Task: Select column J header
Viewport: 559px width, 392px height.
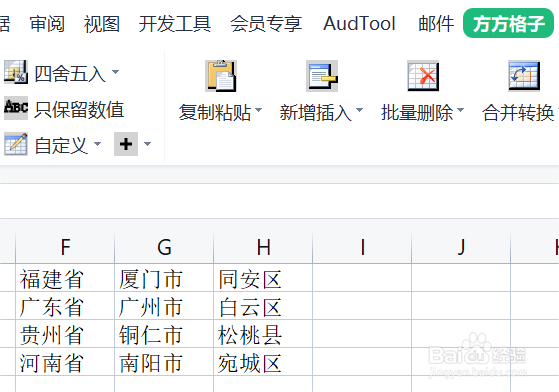Action: click(461, 247)
